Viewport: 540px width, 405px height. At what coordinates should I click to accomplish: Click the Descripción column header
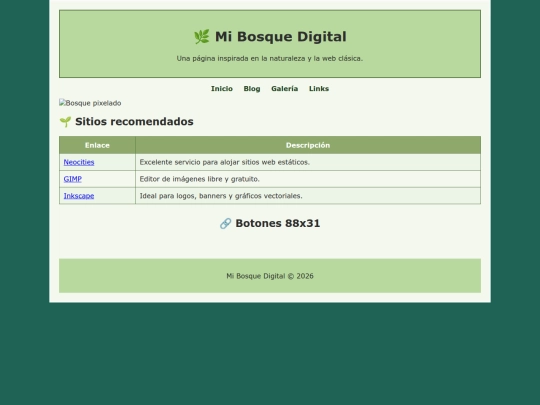click(308, 145)
